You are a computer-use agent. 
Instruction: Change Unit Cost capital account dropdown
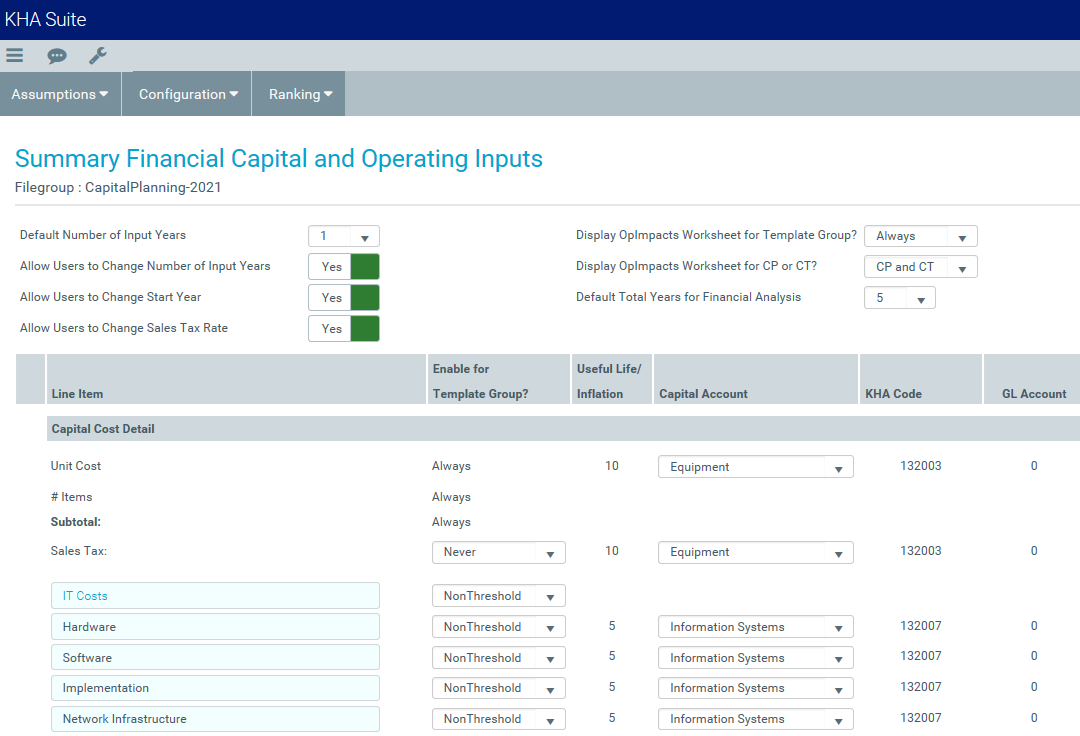tap(755, 468)
